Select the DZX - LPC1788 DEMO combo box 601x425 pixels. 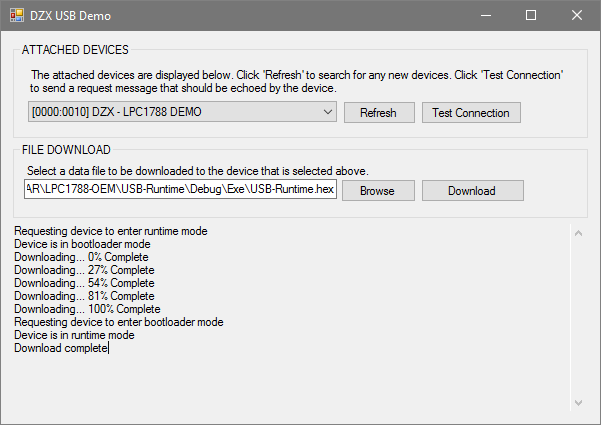(182, 112)
